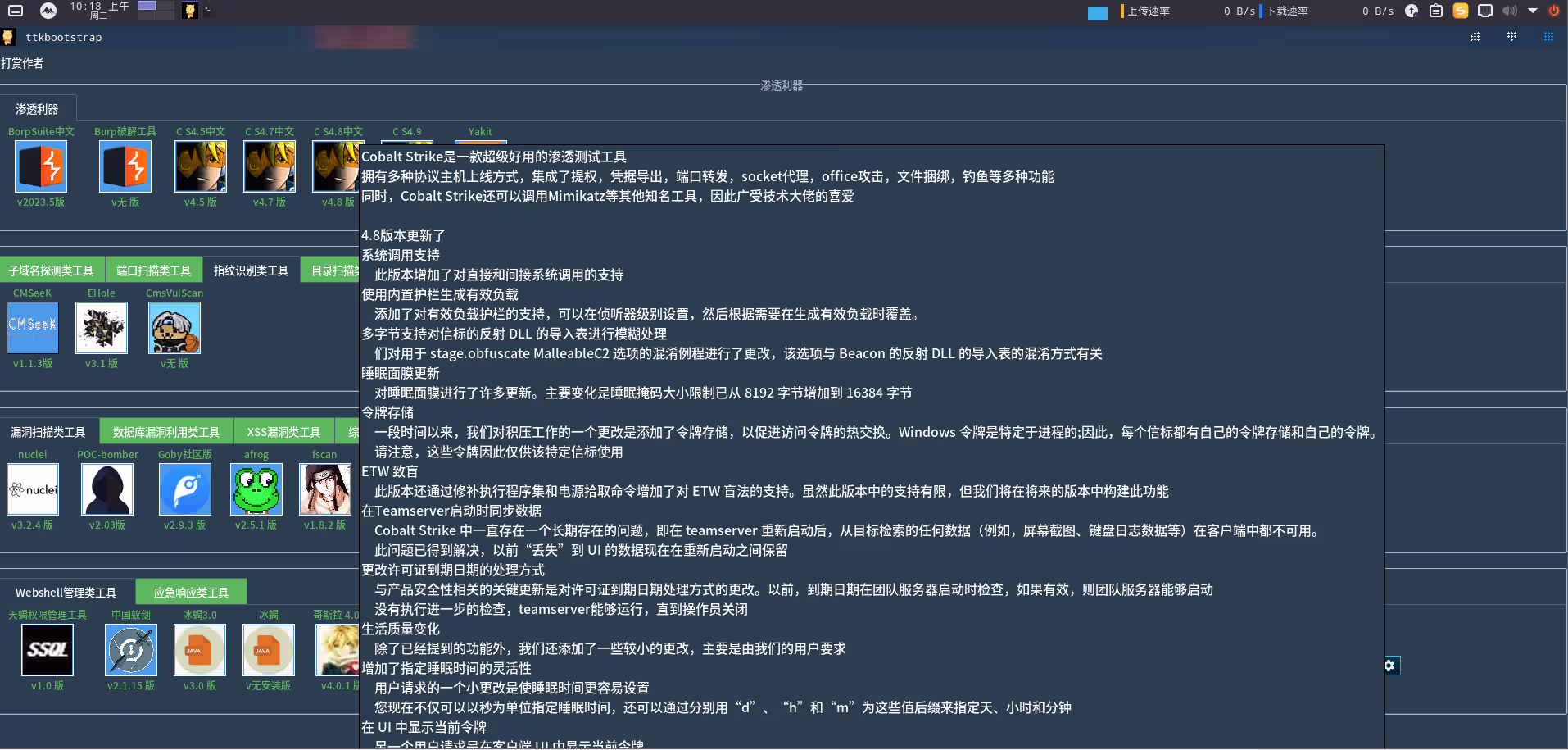
Task: Click the red power button in top panel
Action: (1553, 11)
